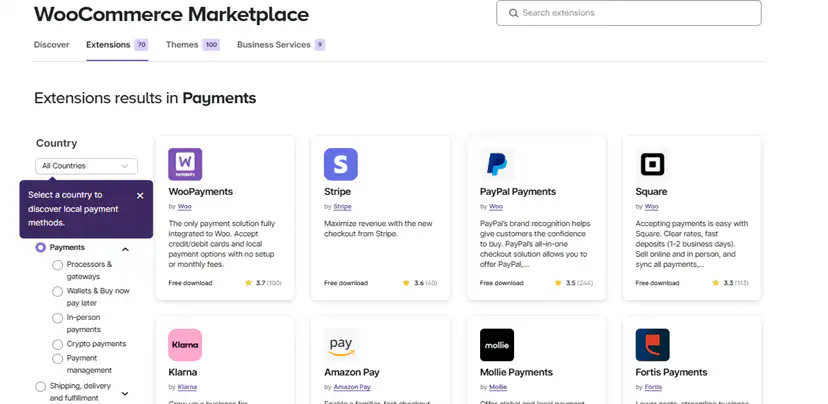Open Woo developer link under WooPayments
828x404 pixels.
pyautogui.click(x=184, y=206)
